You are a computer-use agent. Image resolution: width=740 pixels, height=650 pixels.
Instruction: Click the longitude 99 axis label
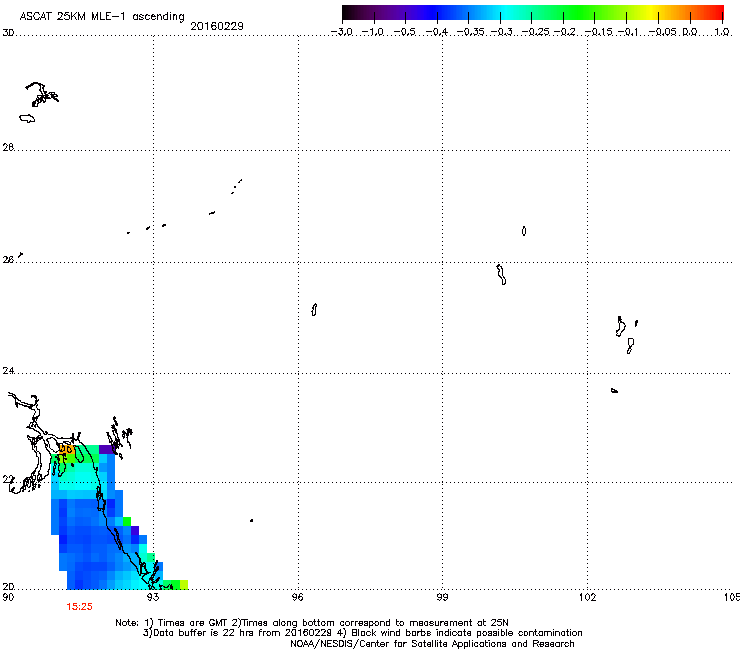[442, 597]
